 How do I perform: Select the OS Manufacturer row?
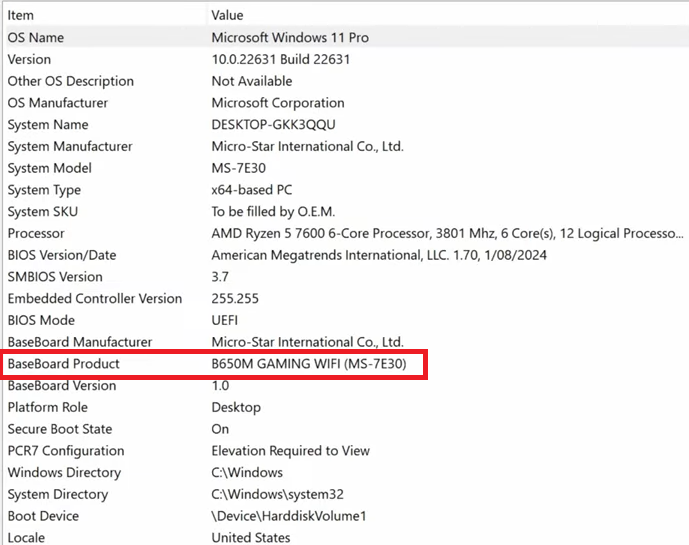click(58, 103)
